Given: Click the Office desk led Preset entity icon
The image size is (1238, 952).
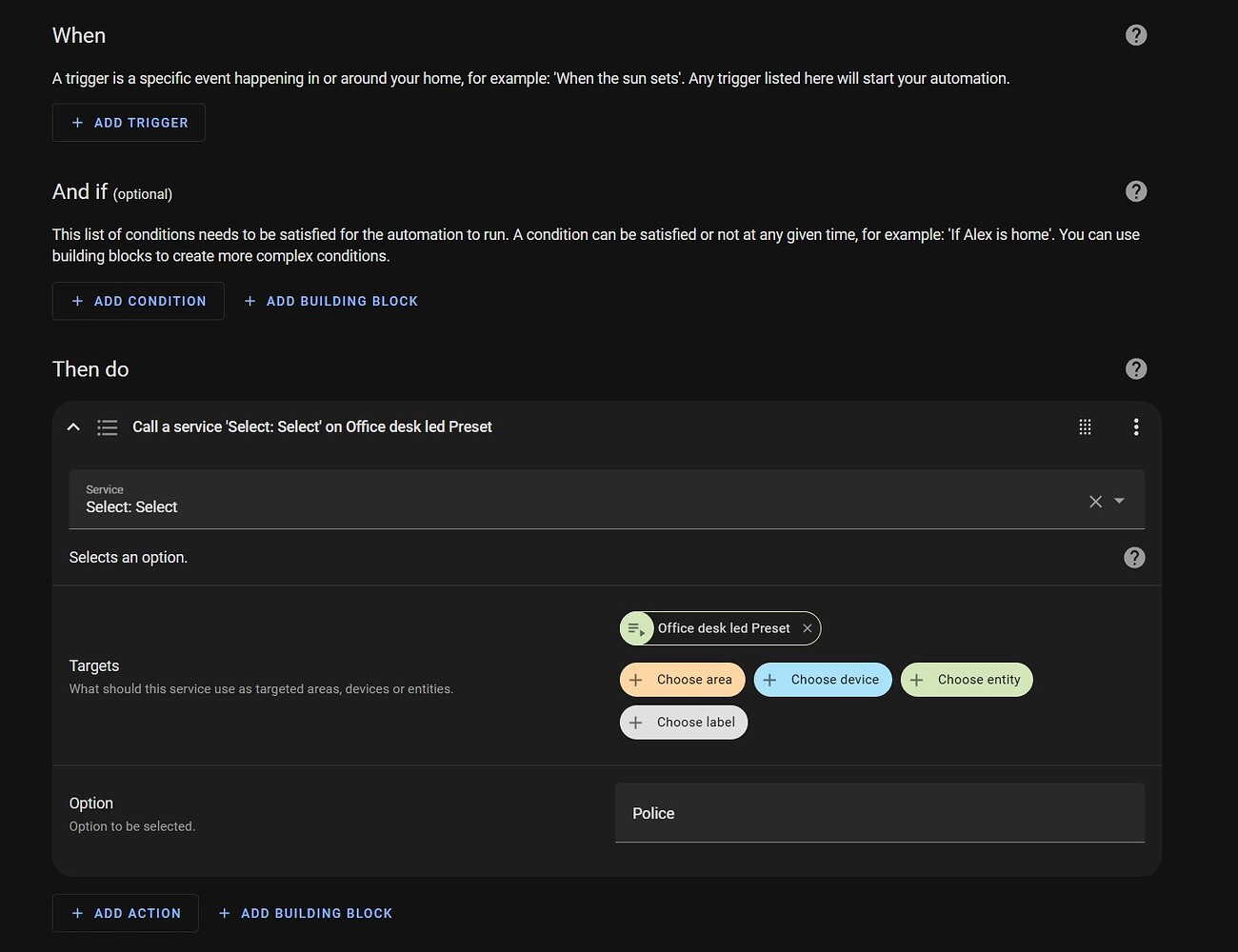Looking at the screenshot, I should pos(636,628).
